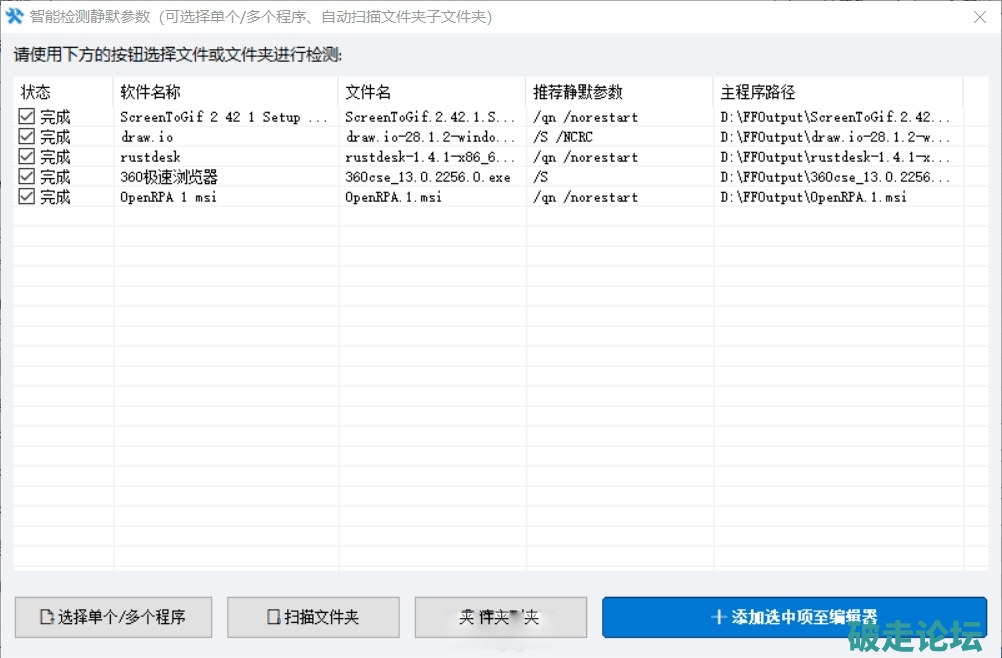Screen dimensions: 1002x658
Task: Click the plus icon on 添加选中项至编辑器 button
Action: click(718, 617)
